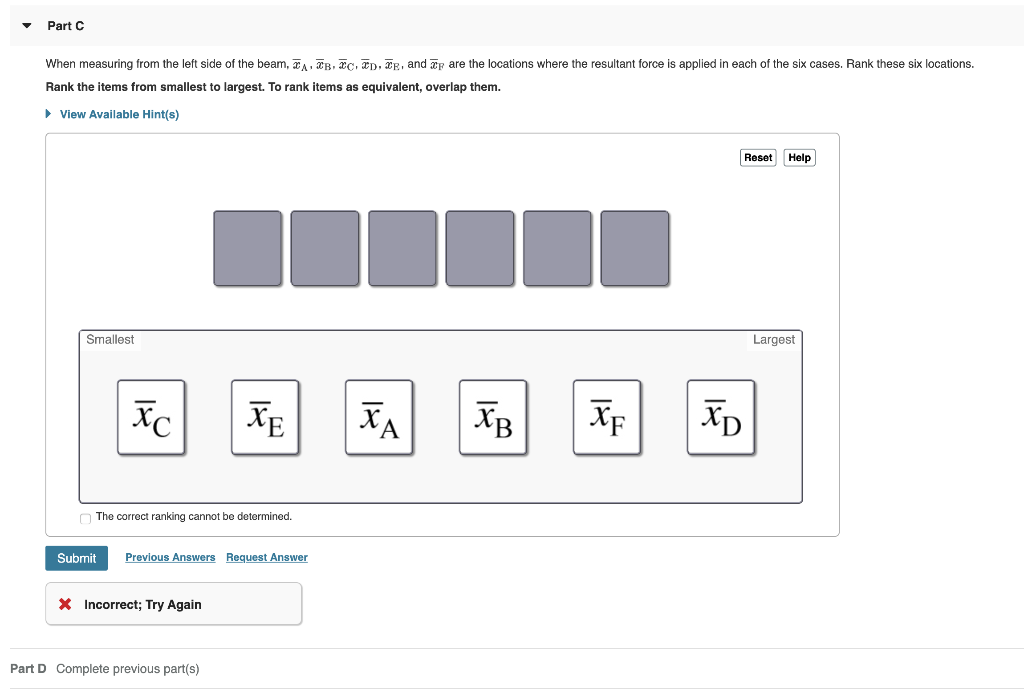Select the x̄C answer tile
This screenshot has width=1024, height=697.
150,417
